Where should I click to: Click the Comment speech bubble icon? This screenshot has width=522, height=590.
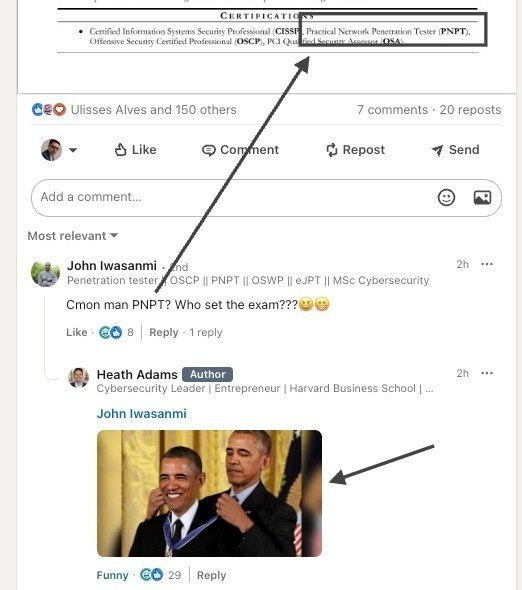click(x=208, y=150)
